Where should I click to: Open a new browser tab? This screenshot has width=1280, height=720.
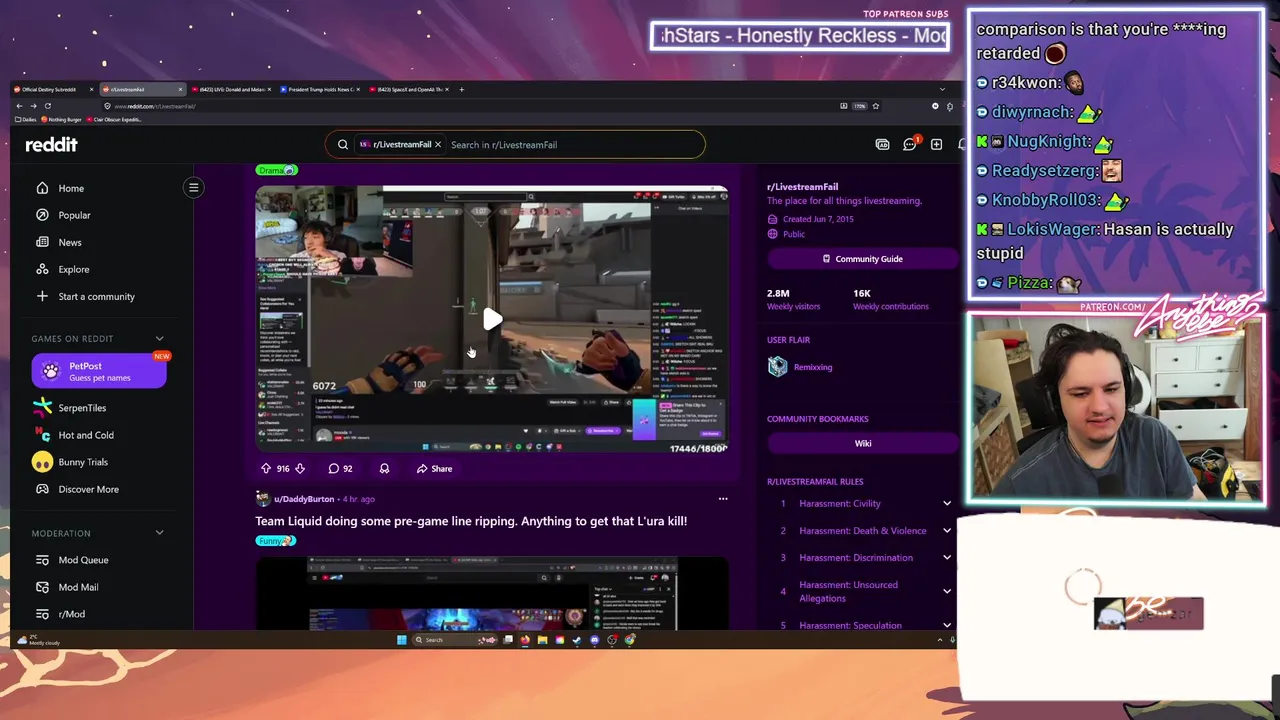pyautogui.click(x=461, y=89)
